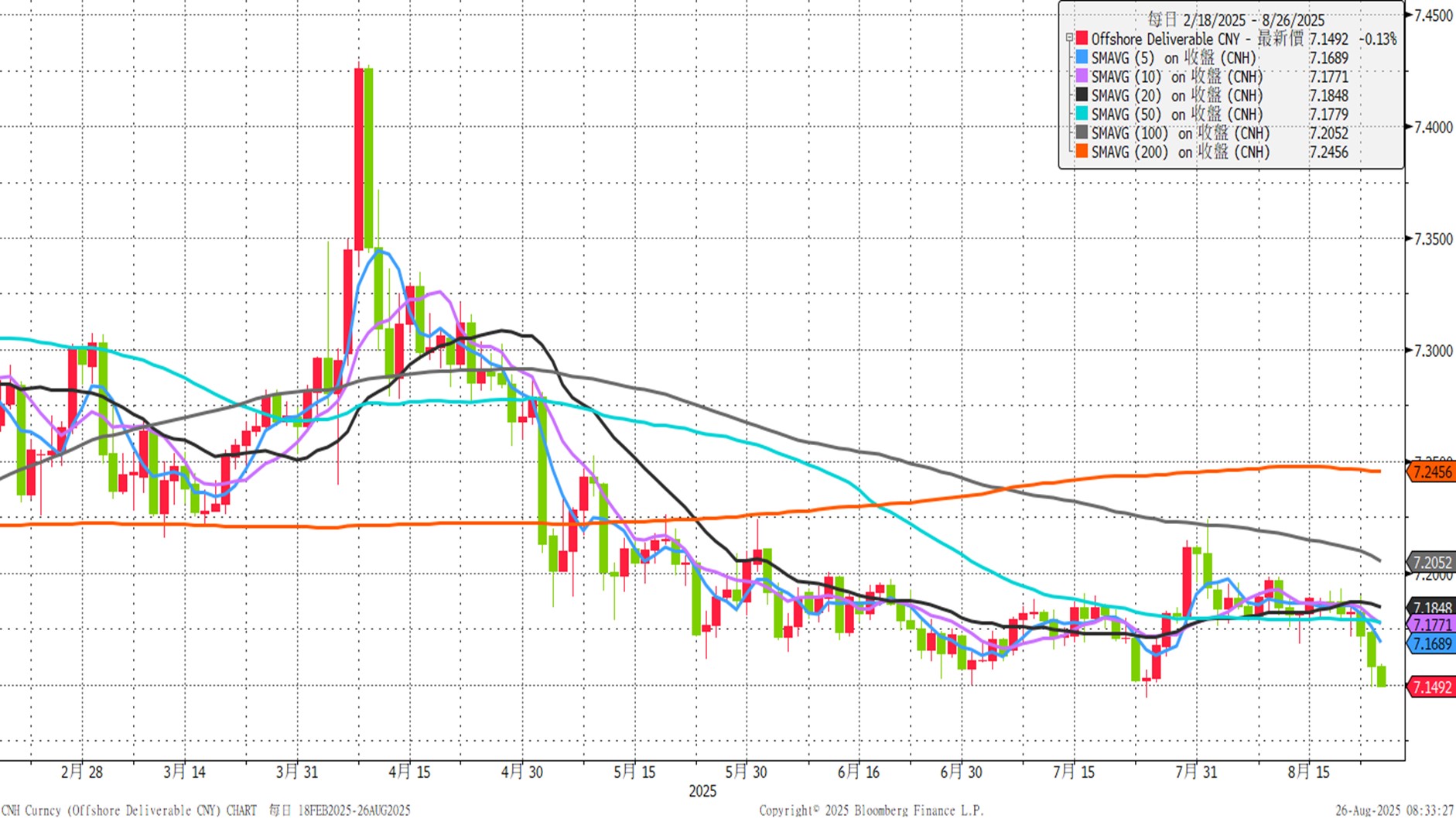Click the SMAVG (5) legend label
The height and width of the screenshot is (819, 1456).
pos(1174,58)
